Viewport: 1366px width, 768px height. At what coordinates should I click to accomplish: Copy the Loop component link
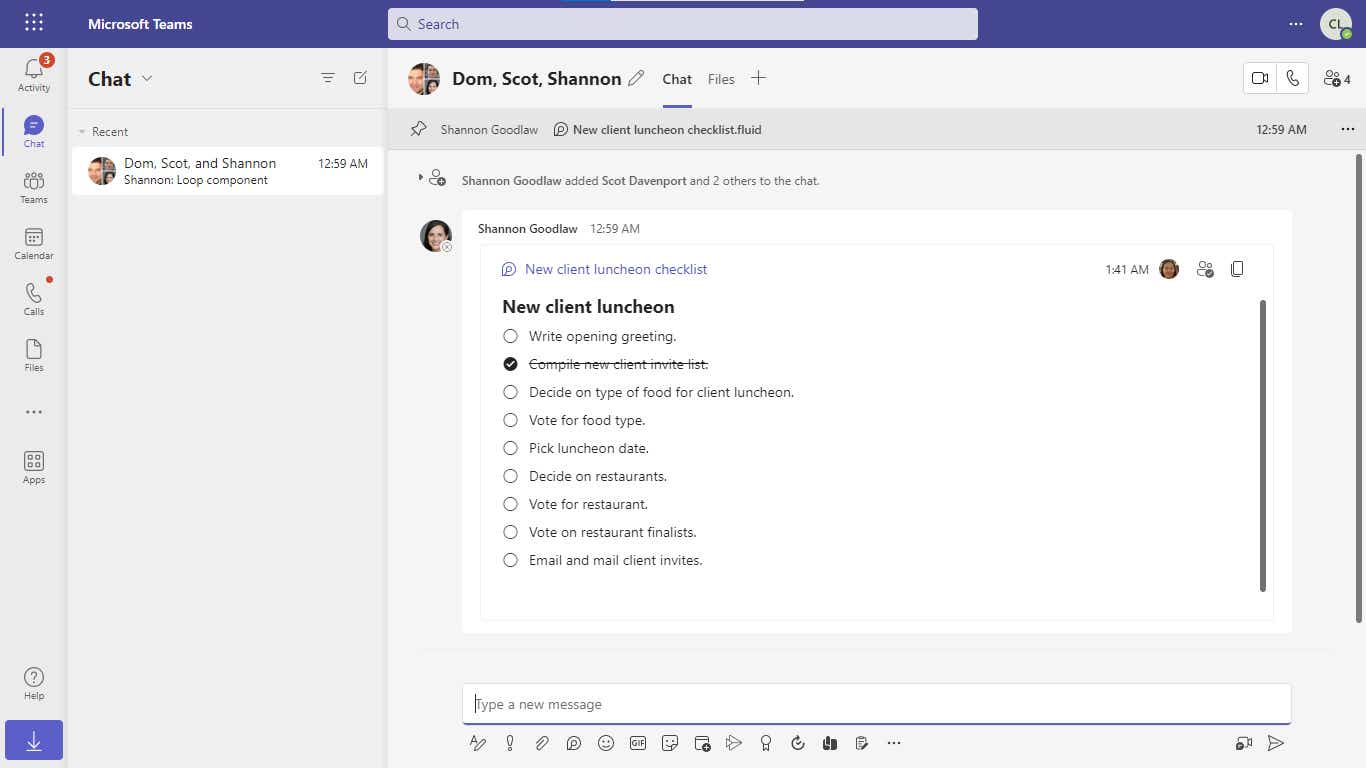click(1237, 269)
